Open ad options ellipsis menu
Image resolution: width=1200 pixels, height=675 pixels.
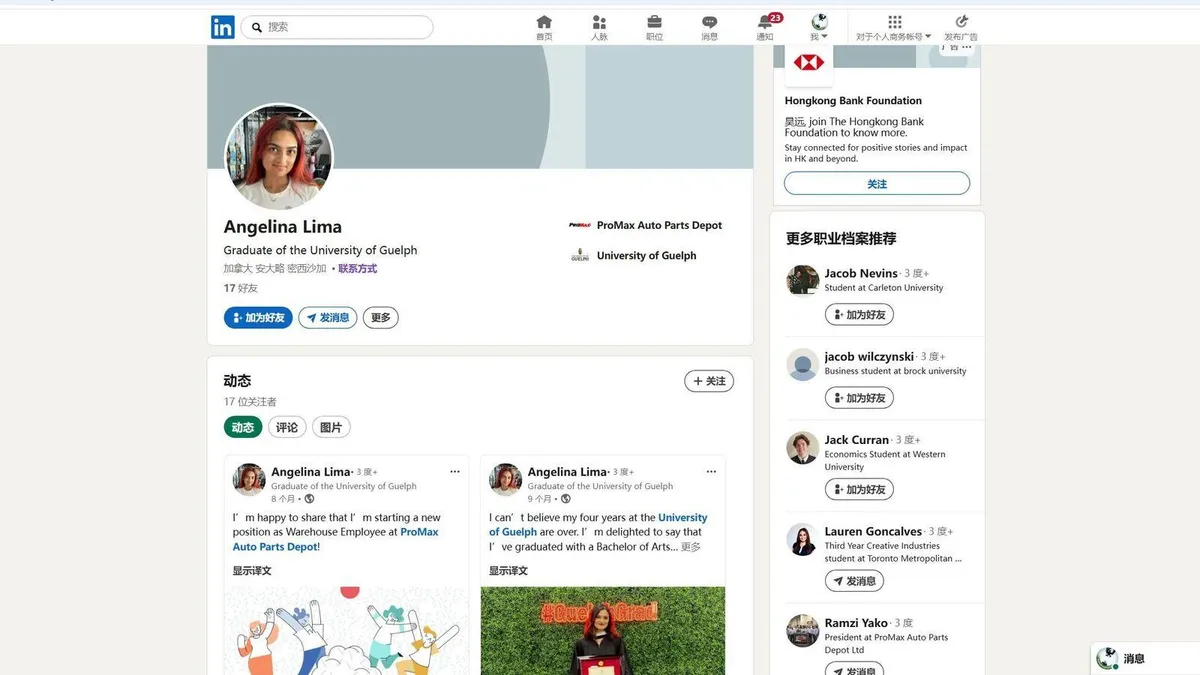(966, 47)
